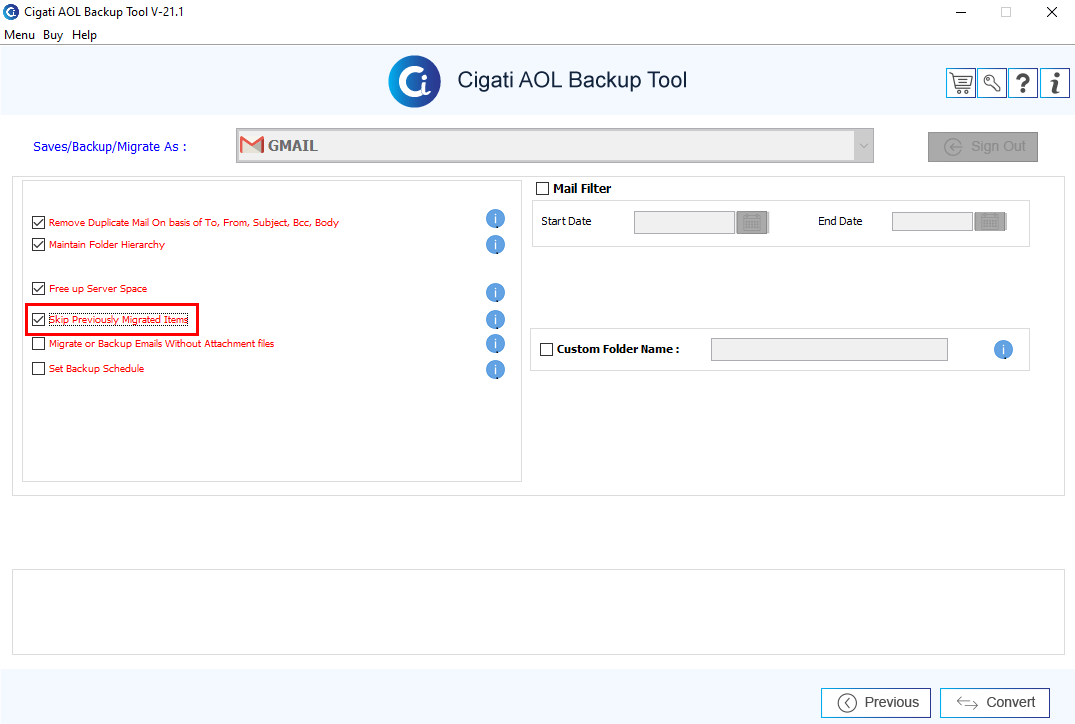Click the Cigati logo in header
This screenshot has height=724, width=1075.
click(414, 82)
